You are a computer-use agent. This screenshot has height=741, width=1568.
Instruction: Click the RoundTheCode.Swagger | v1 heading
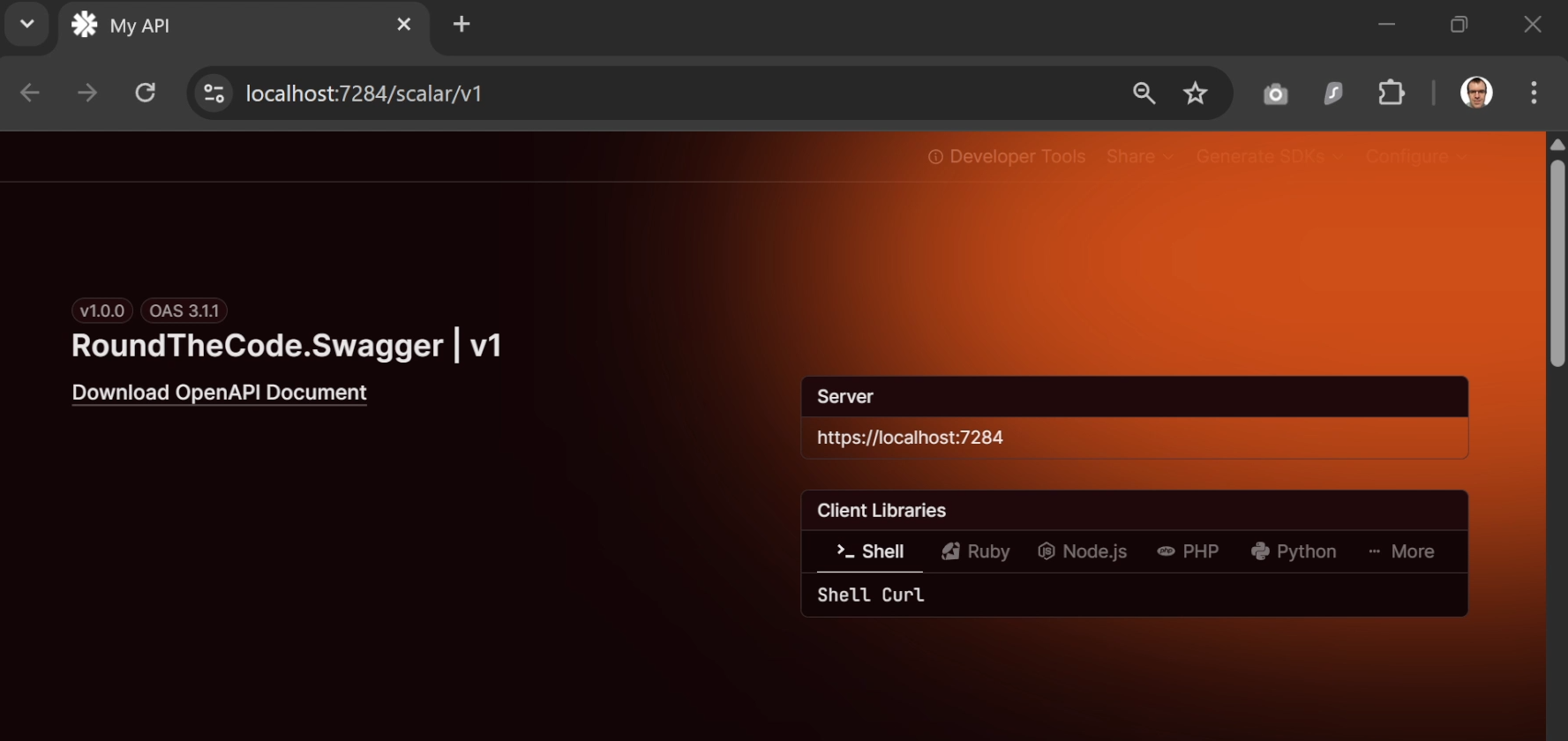(x=286, y=345)
